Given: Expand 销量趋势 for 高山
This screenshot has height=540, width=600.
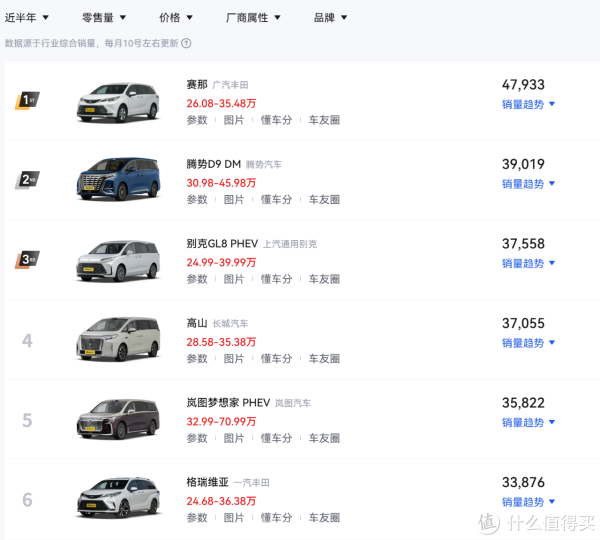Looking at the screenshot, I should tap(528, 343).
